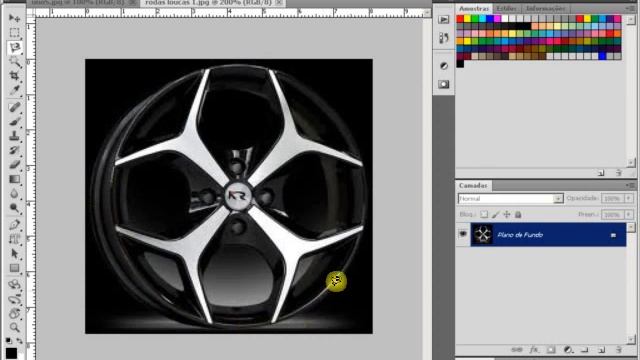Hide the Plano de Fundo layer
Viewport: 640px width, 360px height.
point(463,234)
